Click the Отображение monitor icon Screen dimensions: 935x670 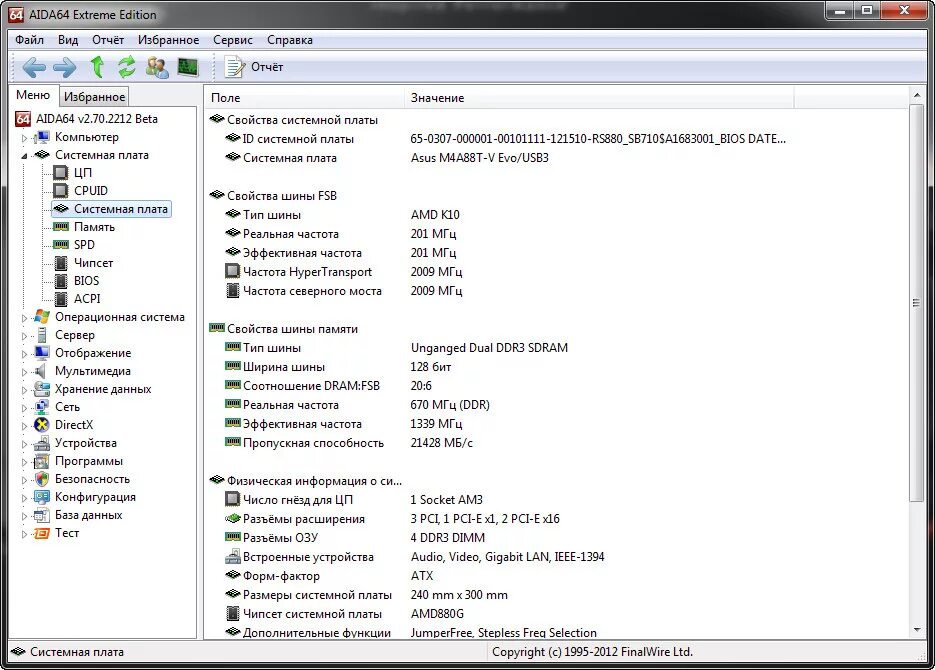tap(42, 353)
